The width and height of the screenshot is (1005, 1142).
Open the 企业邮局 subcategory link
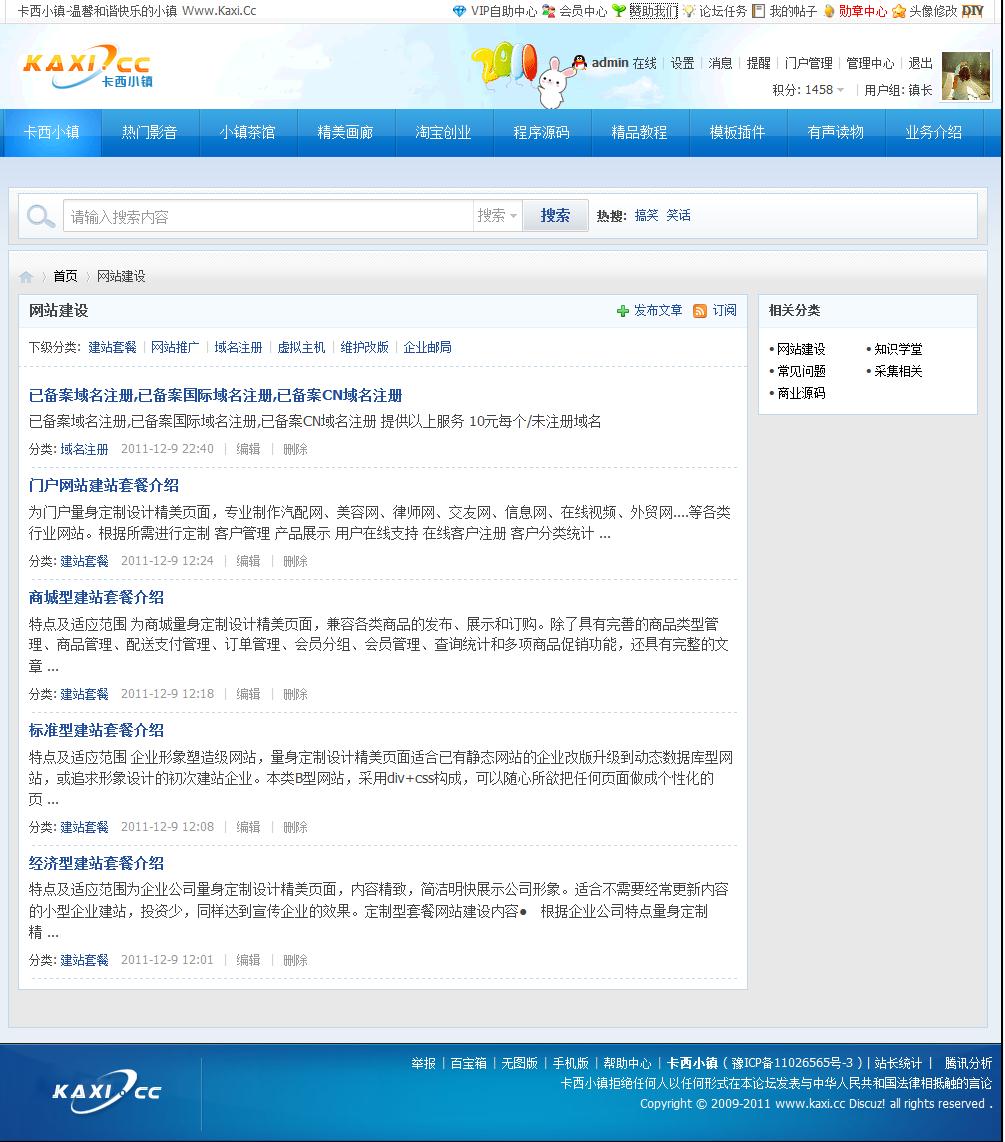[x=427, y=347]
